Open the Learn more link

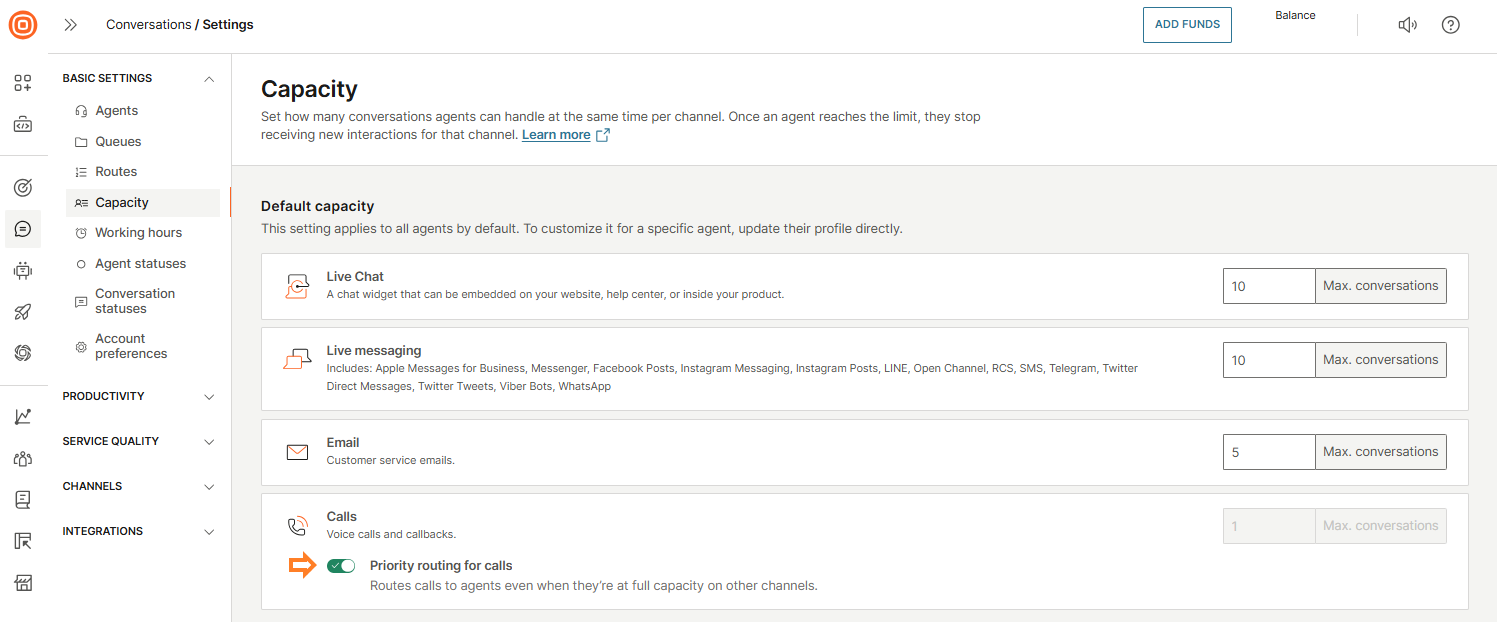coord(556,135)
